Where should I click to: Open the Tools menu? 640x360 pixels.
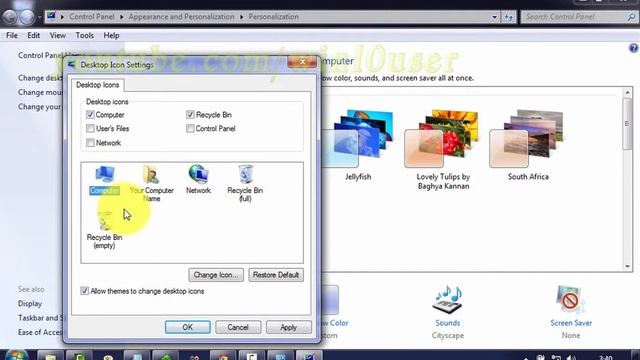click(x=84, y=36)
